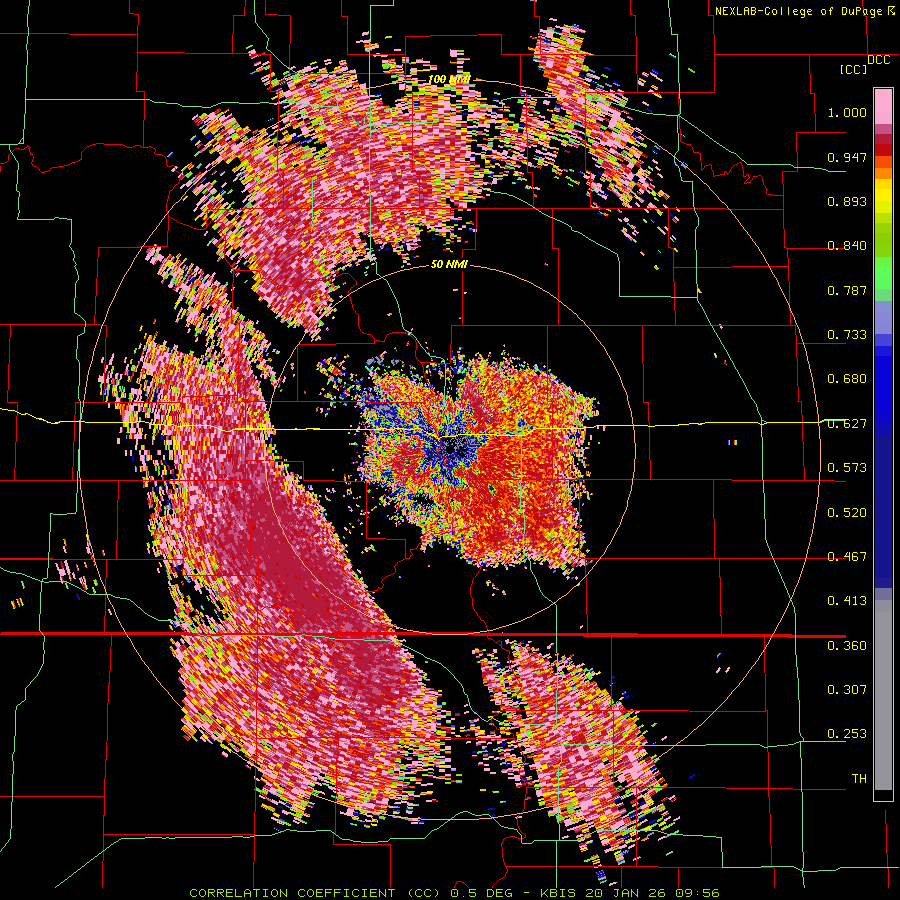The height and width of the screenshot is (900, 900).
Task: Pick the bright green swatch on color scale
Action: 883,273
